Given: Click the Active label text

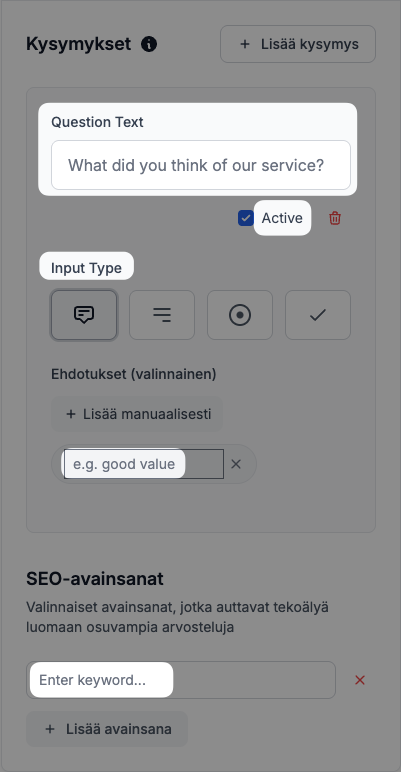Looking at the screenshot, I should tap(282, 218).
